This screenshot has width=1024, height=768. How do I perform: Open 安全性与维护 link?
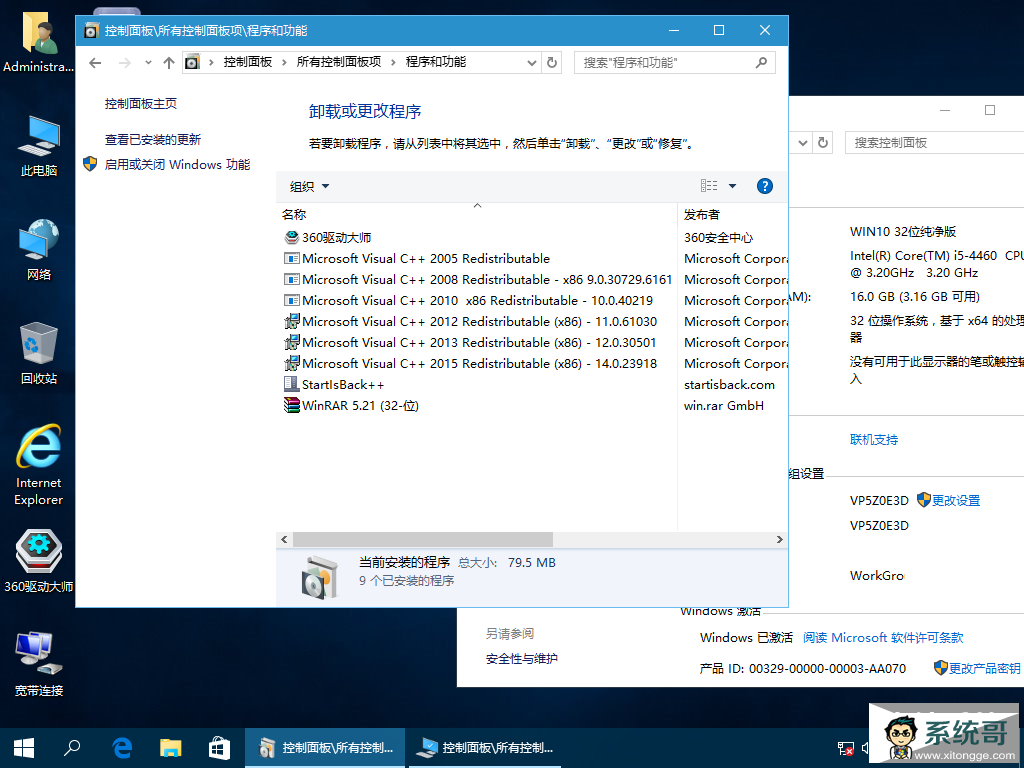click(522, 659)
